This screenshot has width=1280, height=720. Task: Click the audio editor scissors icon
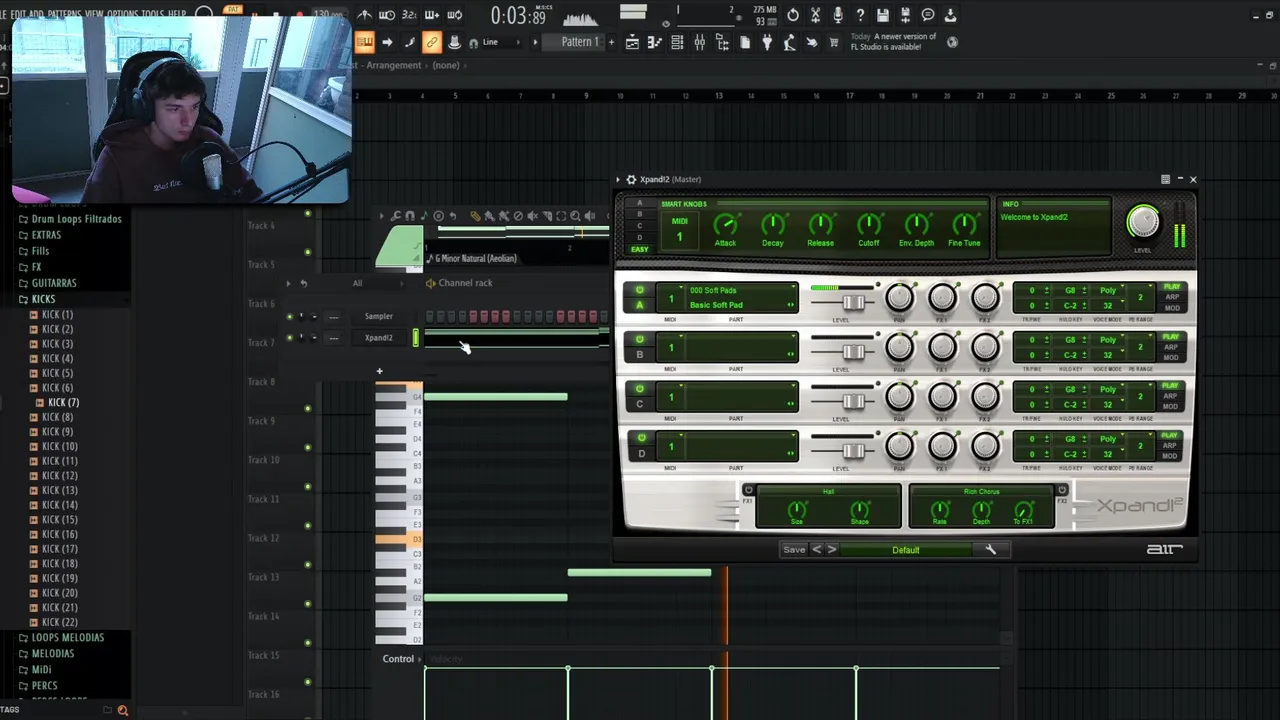click(x=815, y=15)
